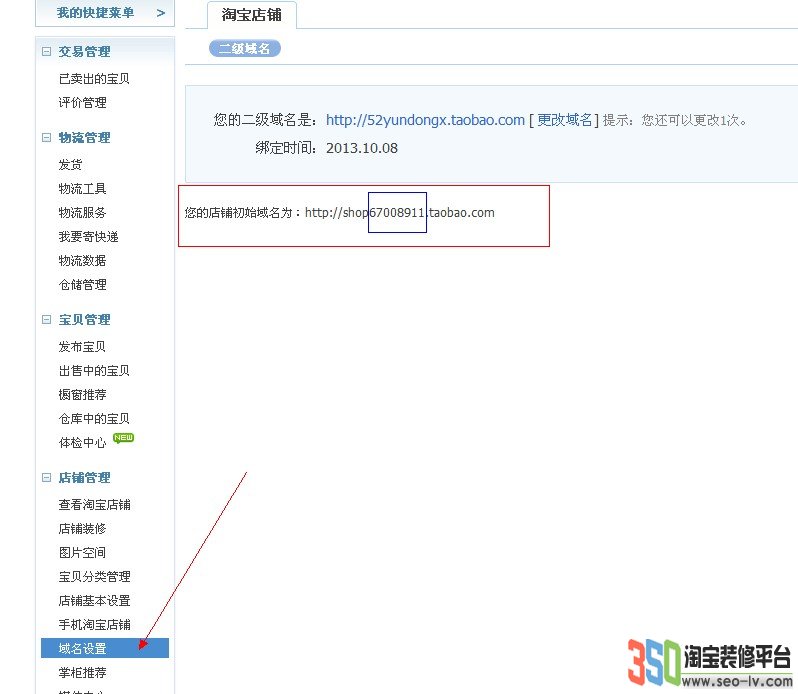798x694 pixels.
Task: Expand 我的快捷菜单 arrow
Action: [161, 13]
